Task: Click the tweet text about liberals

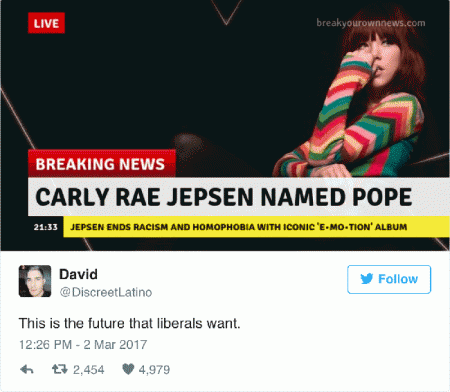Action: coord(130,323)
